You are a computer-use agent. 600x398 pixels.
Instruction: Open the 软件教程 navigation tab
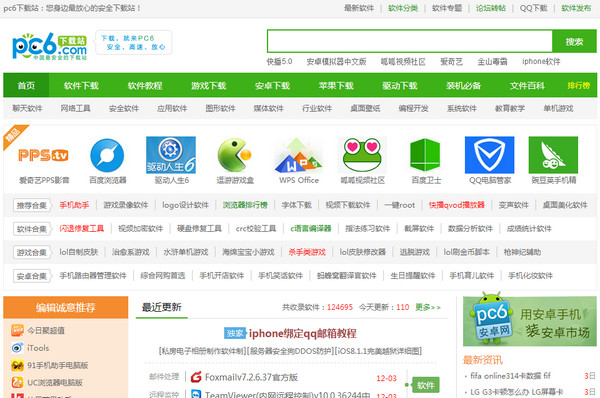tap(145, 85)
